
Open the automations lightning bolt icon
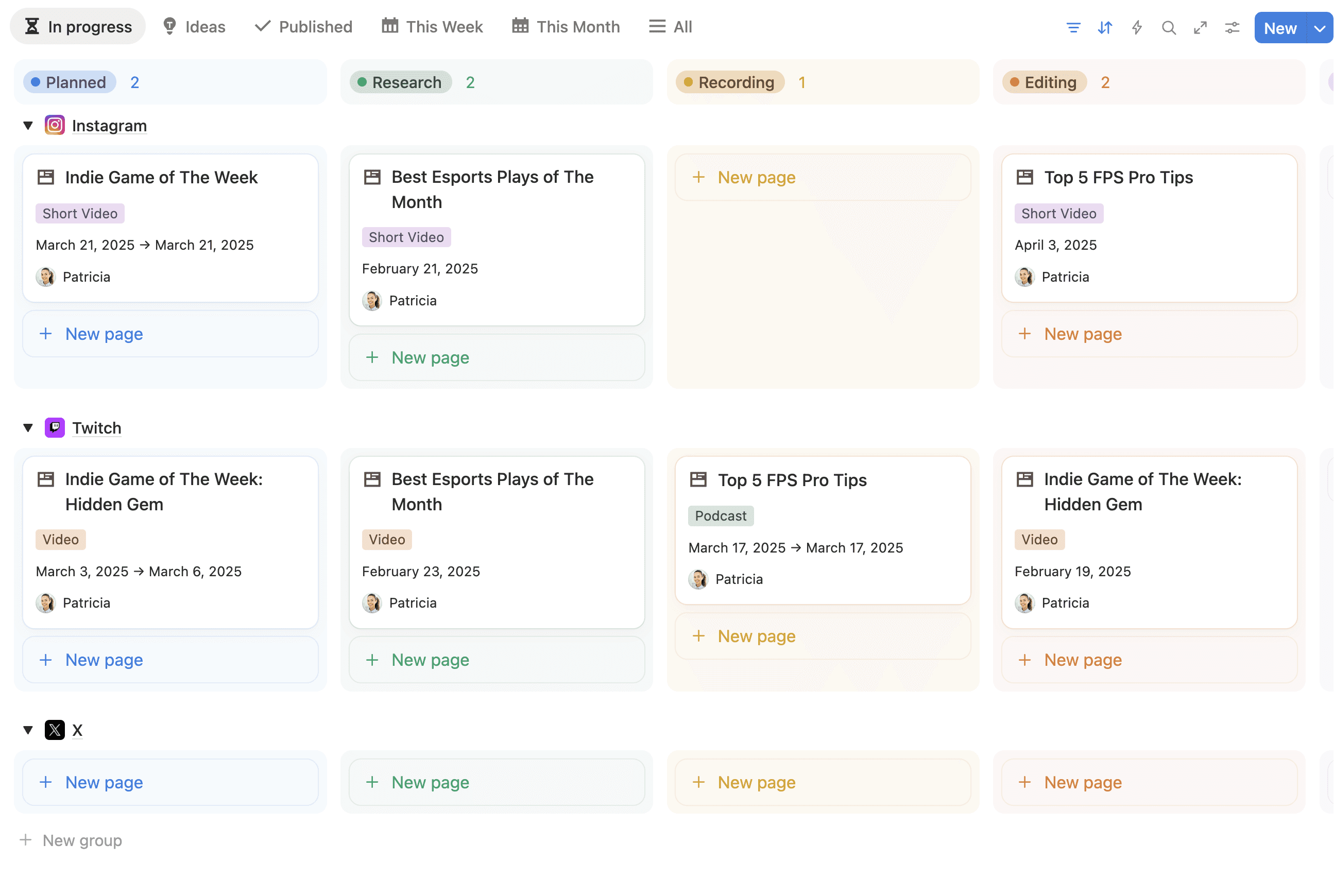pos(1136,27)
